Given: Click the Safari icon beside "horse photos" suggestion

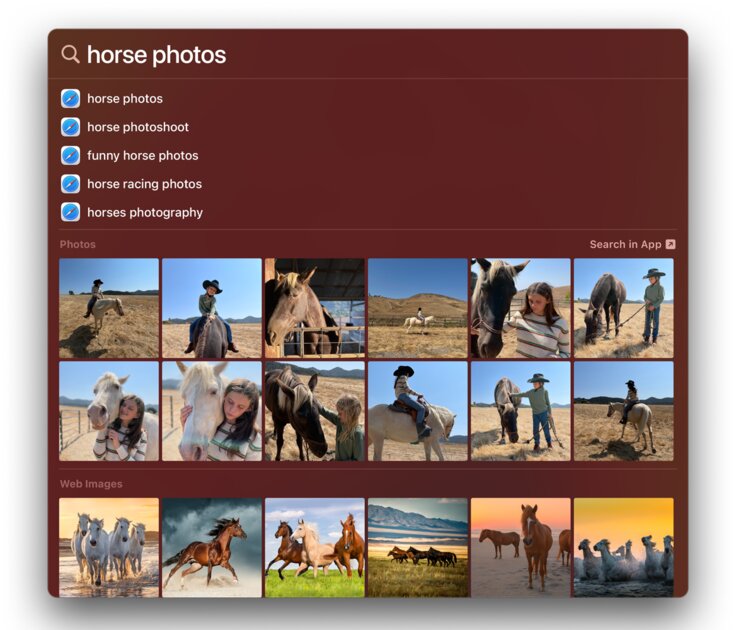Looking at the screenshot, I should click(x=70, y=99).
